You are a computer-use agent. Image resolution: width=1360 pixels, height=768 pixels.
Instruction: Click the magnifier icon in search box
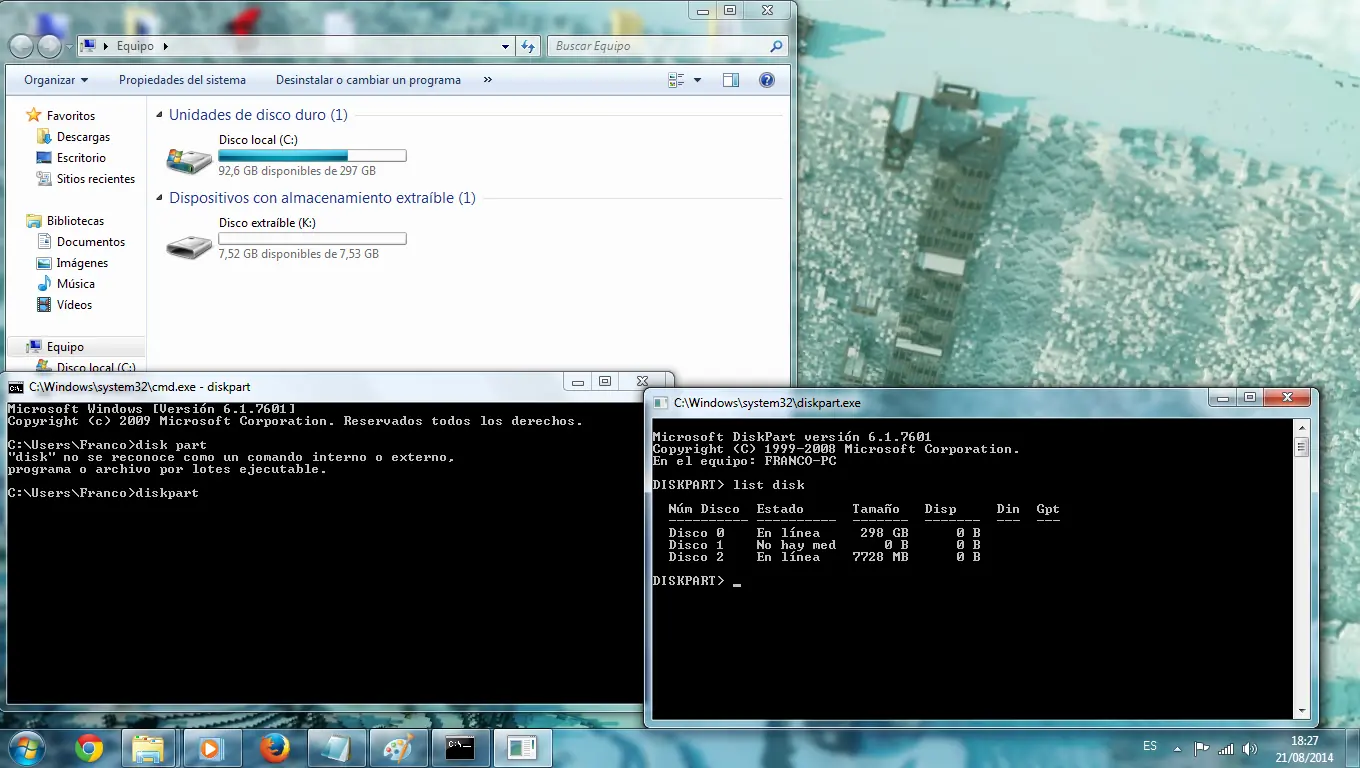click(776, 46)
